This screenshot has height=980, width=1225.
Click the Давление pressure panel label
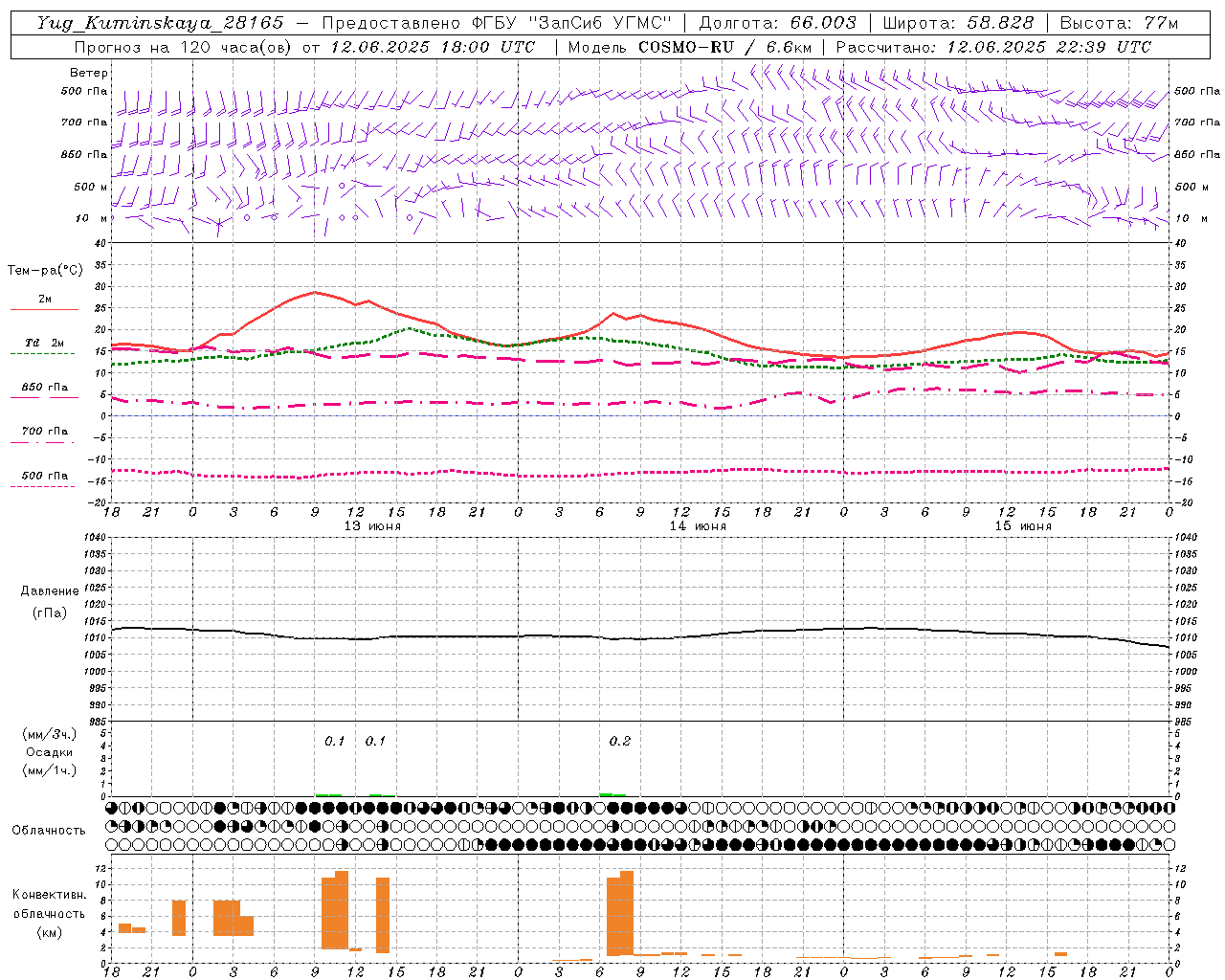50,591
